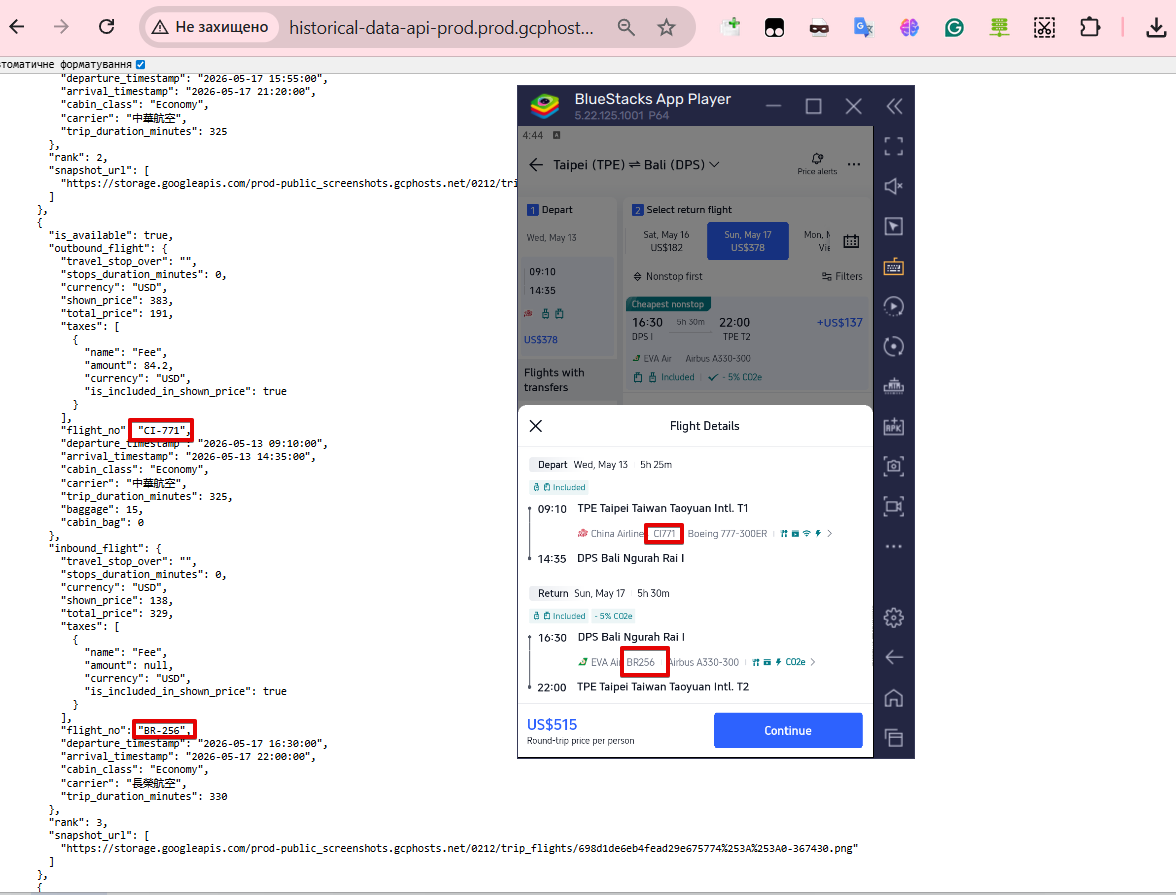Expand China Airlines CI771 amenities chevron
The height and width of the screenshot is (895, 1176).
[830, 533]
